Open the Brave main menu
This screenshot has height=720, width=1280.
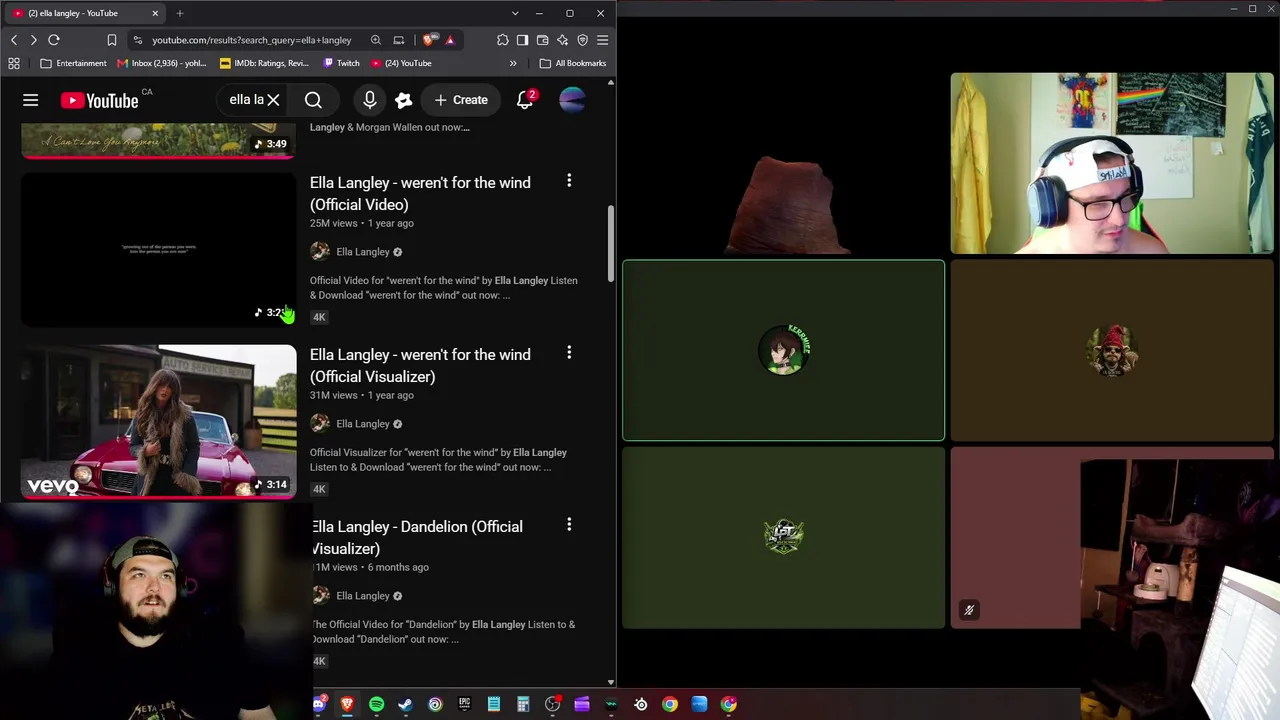tap(602, 40)
